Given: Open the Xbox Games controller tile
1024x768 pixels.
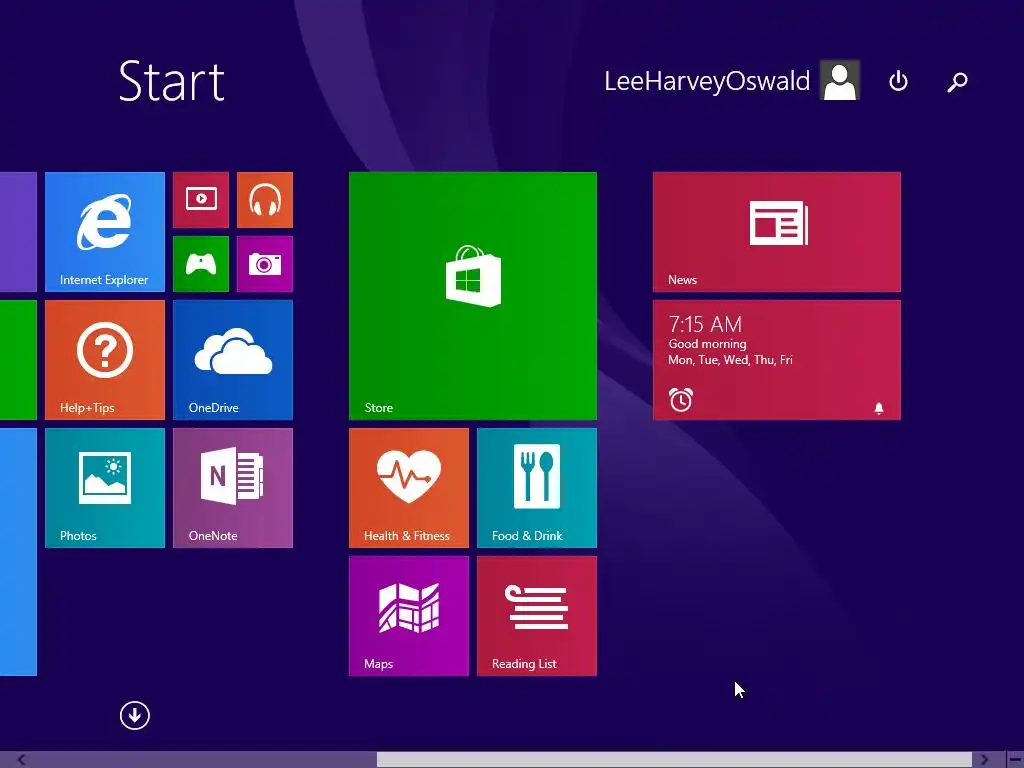Looking at the screenshot, I should [x=201, y=264].
